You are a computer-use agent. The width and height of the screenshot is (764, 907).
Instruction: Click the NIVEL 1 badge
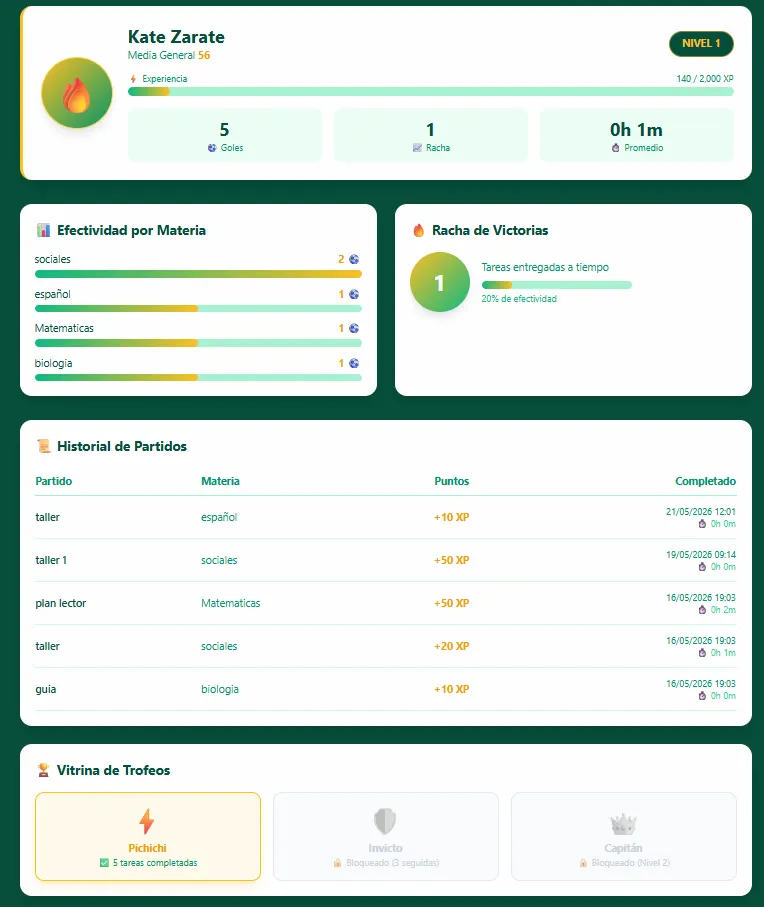701,43
